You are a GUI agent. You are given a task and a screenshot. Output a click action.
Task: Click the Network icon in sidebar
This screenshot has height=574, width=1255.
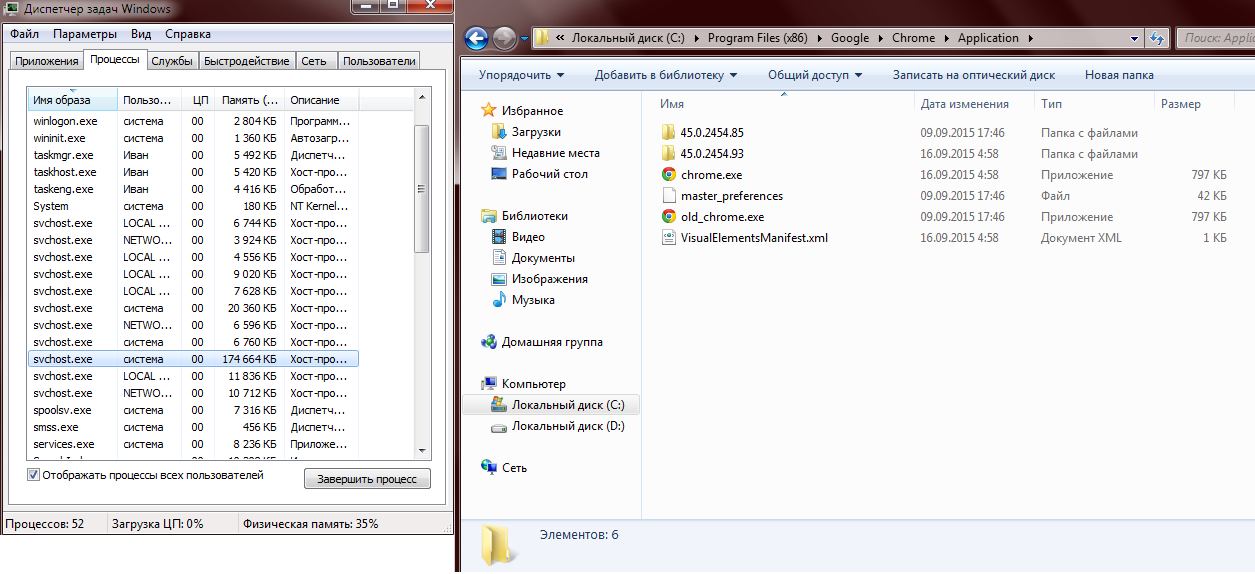[x=489, y=467]
